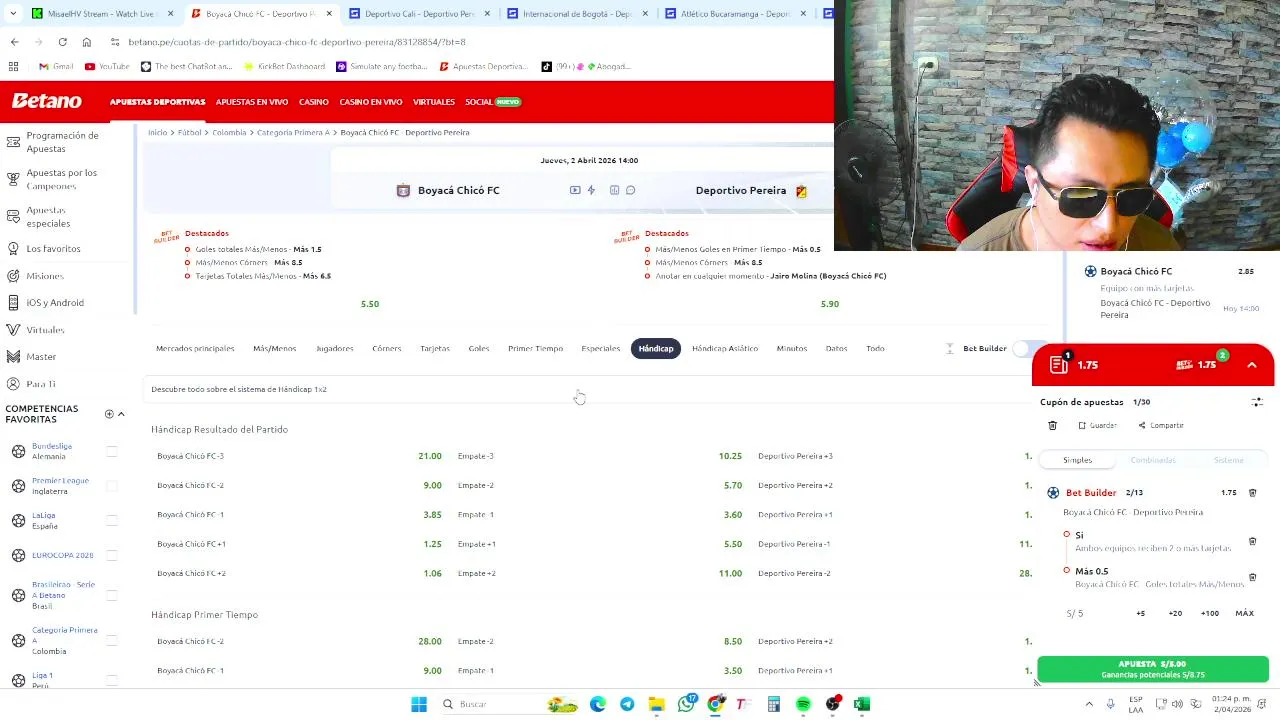The image size is (1280, 720).
Task: Open Social Nuevo menu item
Action: 493,102
